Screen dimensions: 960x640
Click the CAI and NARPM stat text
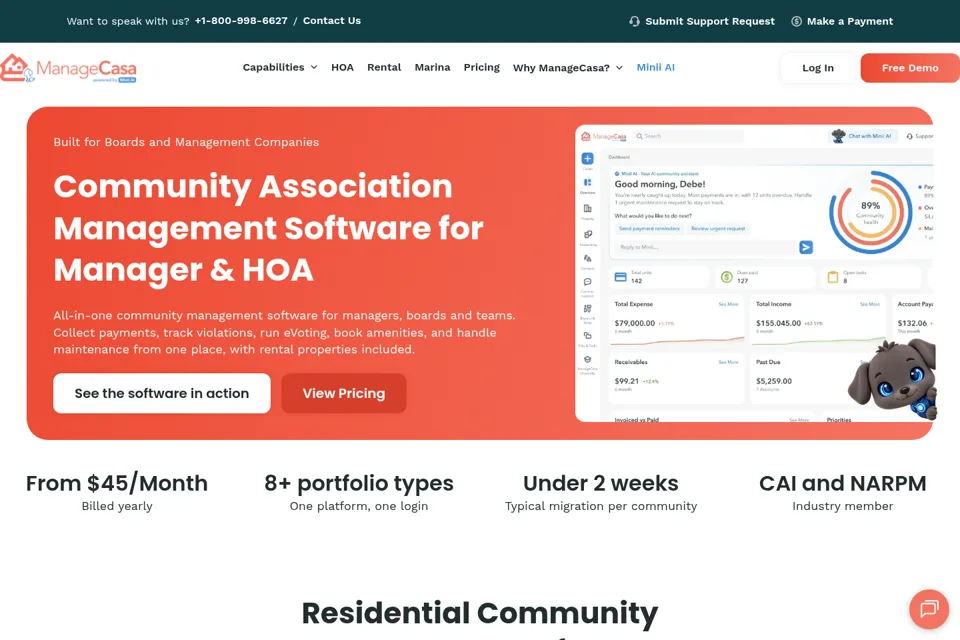842,483
